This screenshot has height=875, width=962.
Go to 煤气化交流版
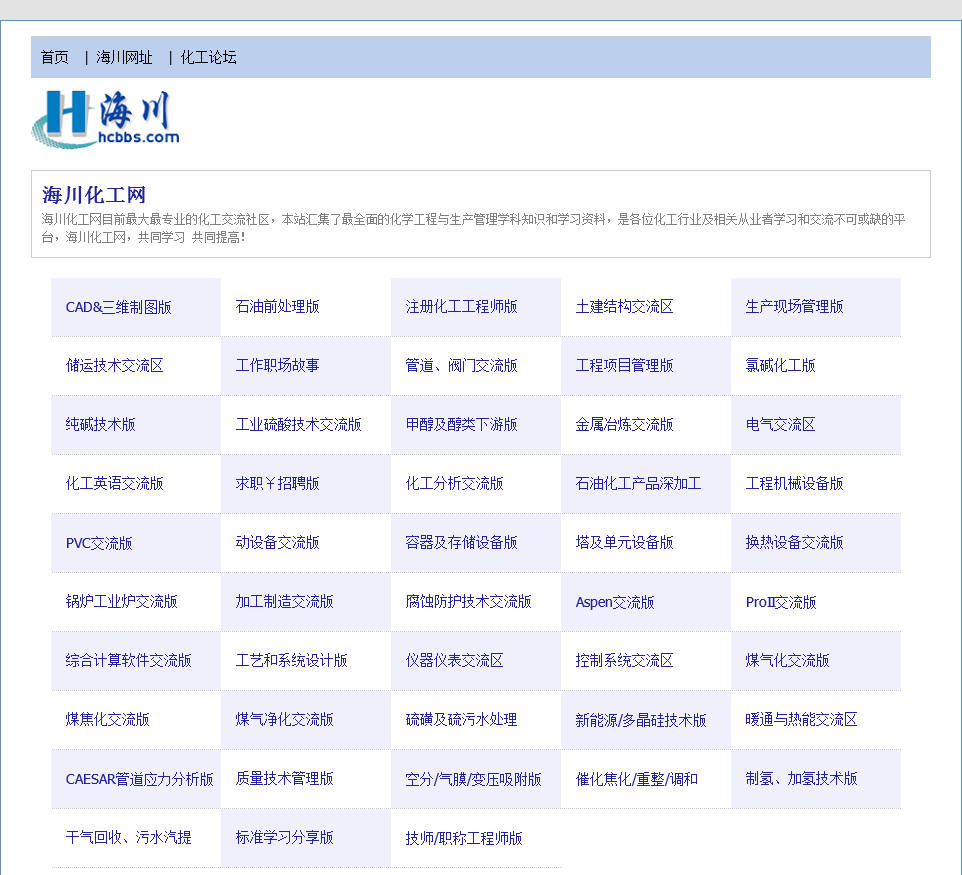[x=787, y=660]
